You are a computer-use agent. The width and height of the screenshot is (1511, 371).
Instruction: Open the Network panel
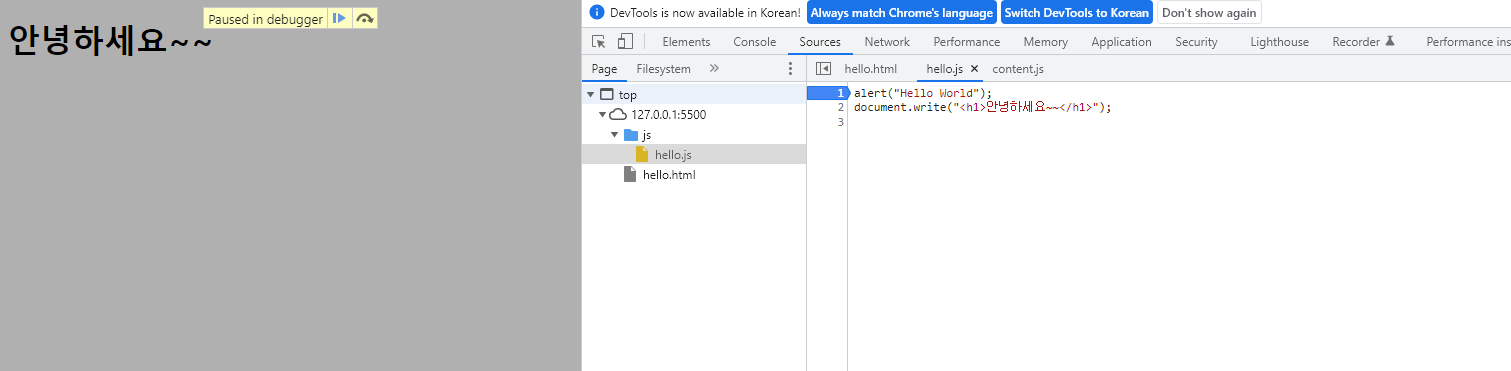887,42
